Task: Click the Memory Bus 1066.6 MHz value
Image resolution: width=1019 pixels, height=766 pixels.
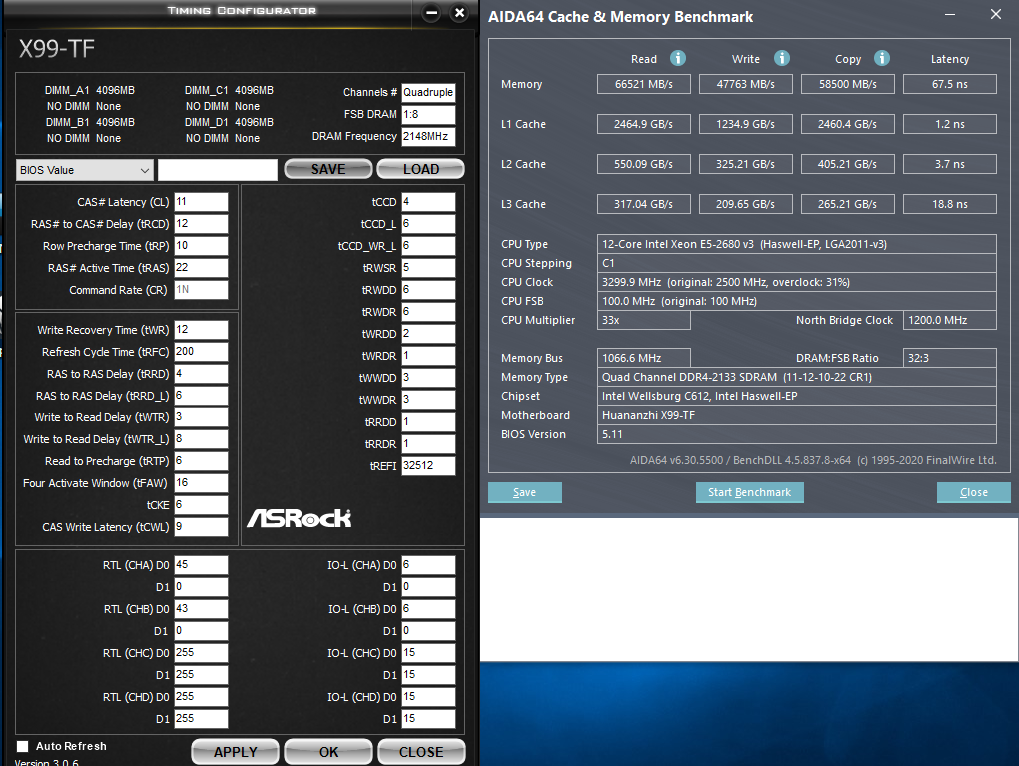Action: tap(643, 358)
